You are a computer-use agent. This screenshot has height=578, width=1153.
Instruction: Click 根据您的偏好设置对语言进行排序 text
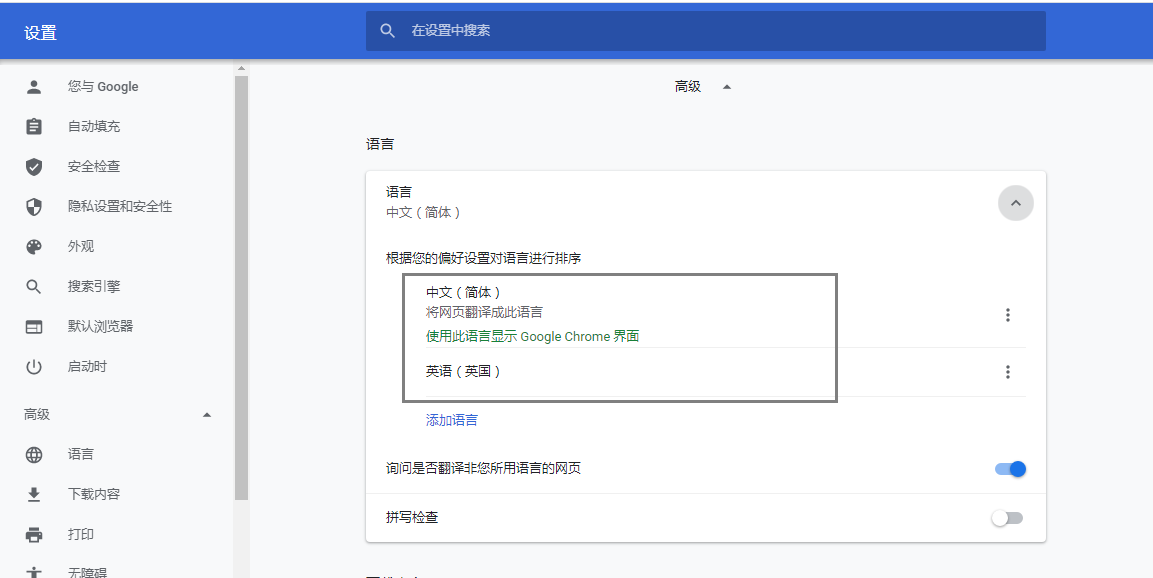pos(483,259)
